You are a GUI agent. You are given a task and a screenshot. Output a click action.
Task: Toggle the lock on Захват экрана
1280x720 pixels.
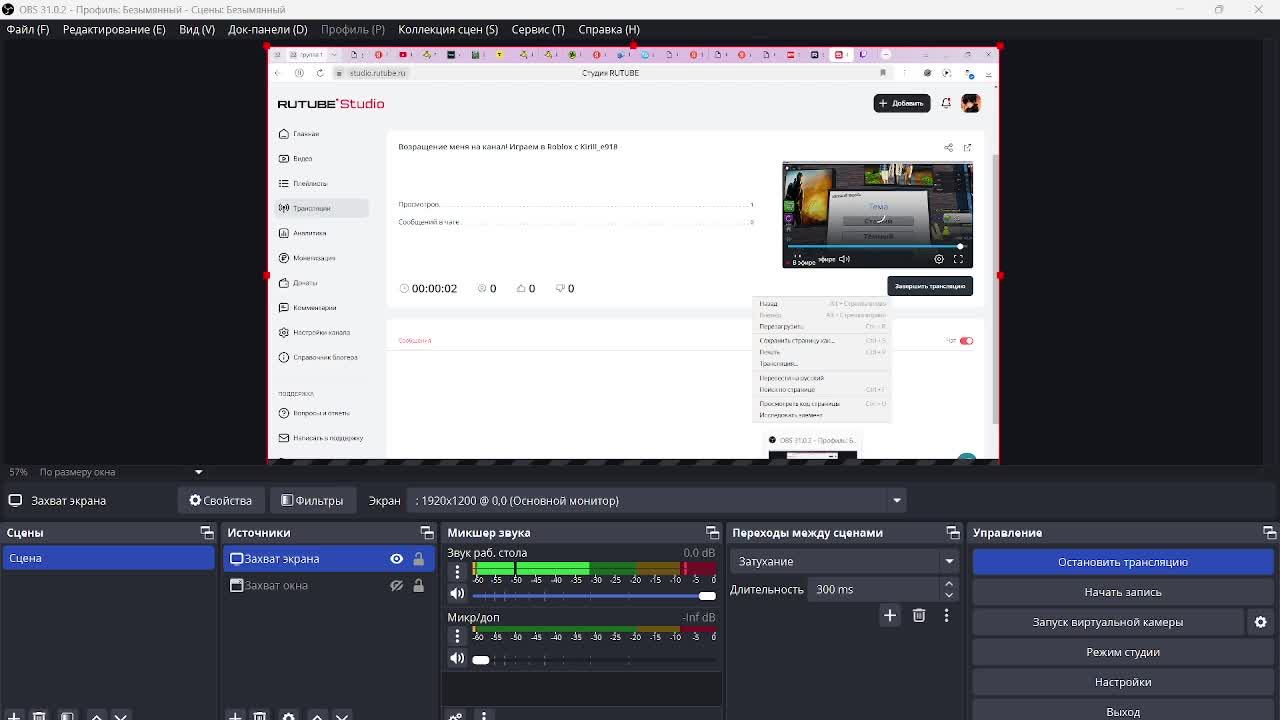419,559
